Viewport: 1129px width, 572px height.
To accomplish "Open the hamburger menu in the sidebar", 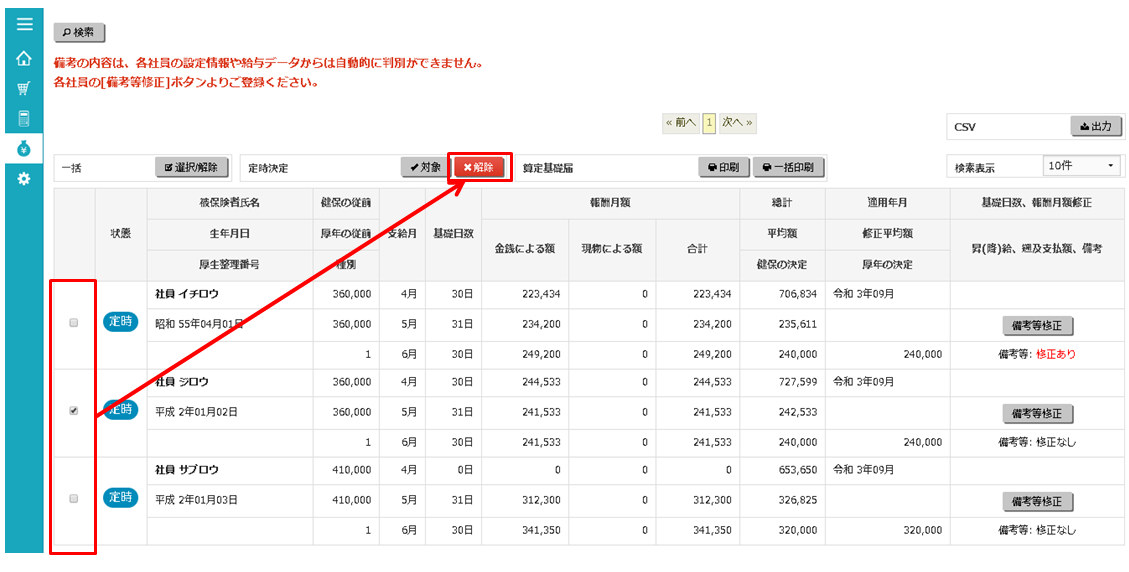I will [24, 24].
